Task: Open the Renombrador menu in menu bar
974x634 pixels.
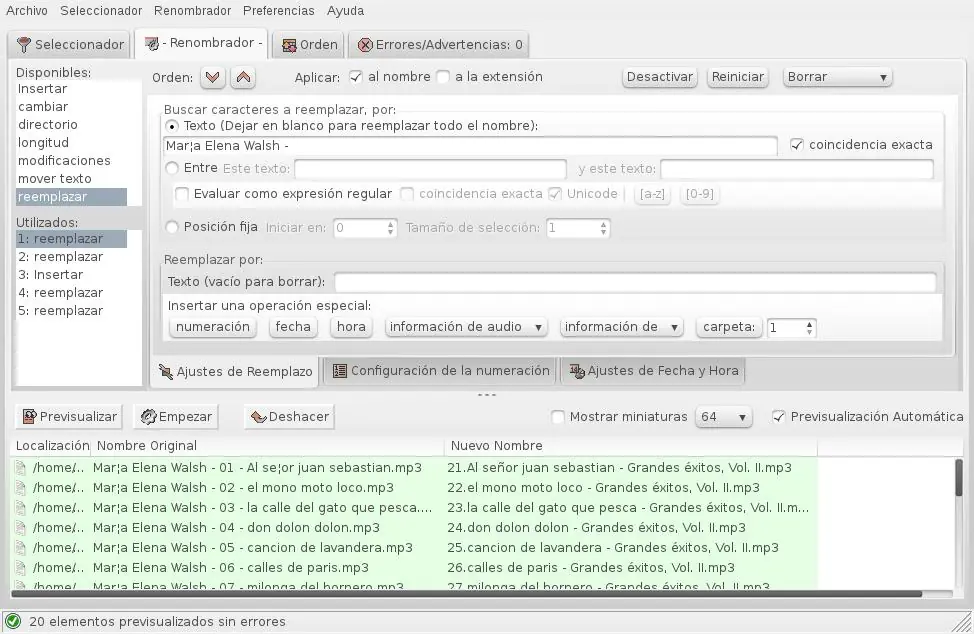Action: [x=193, y=11]
